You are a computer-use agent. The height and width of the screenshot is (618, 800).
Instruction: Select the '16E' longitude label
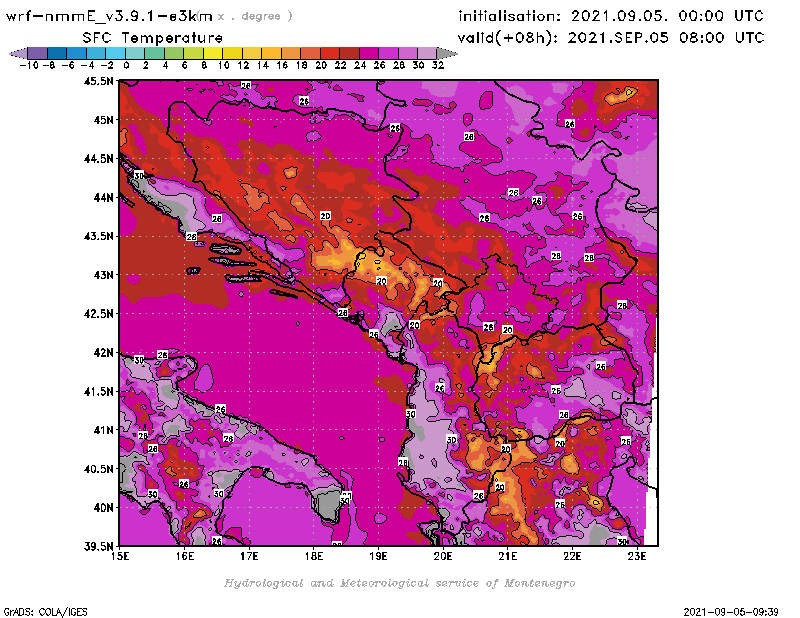[x=185, y=556]
